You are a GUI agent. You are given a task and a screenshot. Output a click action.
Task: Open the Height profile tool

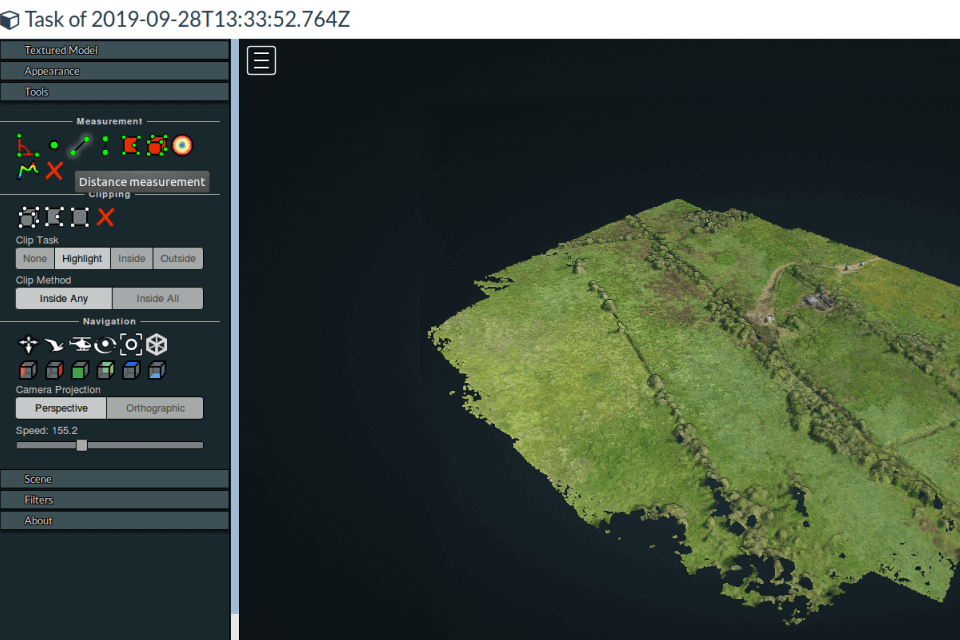pos(28,170)
